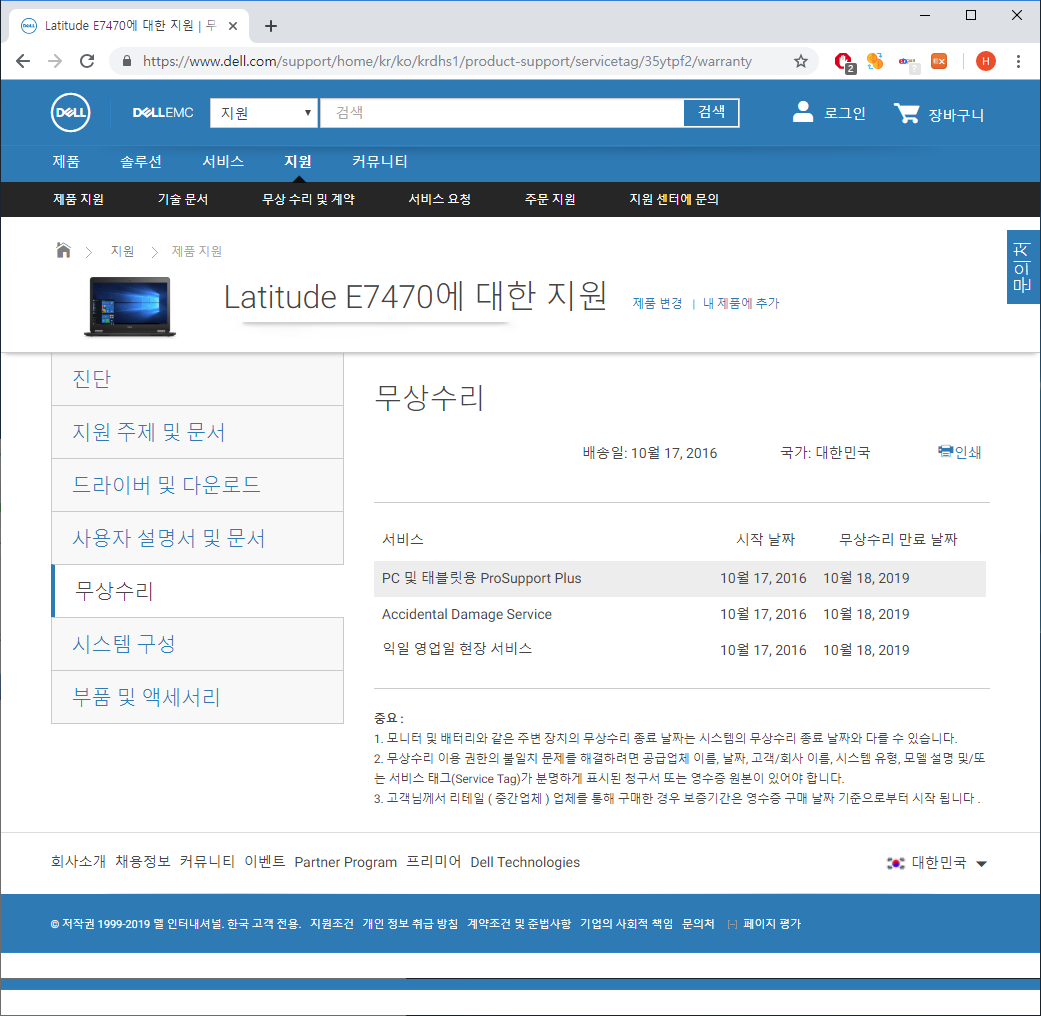The width and height of the screenshot is (1041, 1016).
Task: Click the browser forward arrow
Action: tap(55, 61)
